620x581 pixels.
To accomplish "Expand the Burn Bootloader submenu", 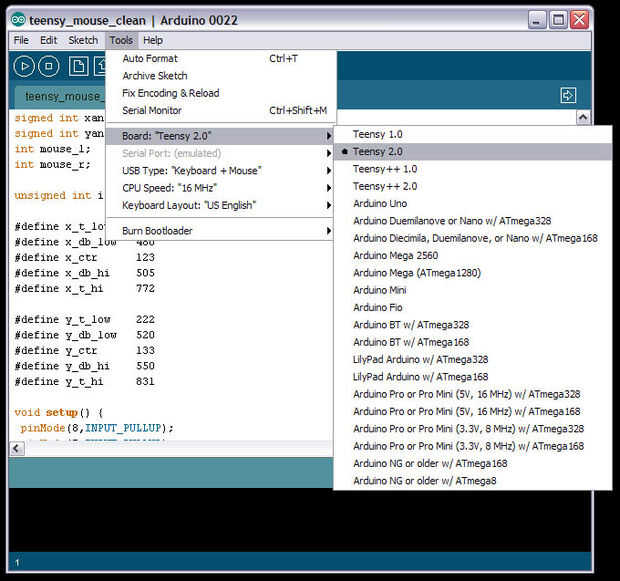I will coord(221,231).
